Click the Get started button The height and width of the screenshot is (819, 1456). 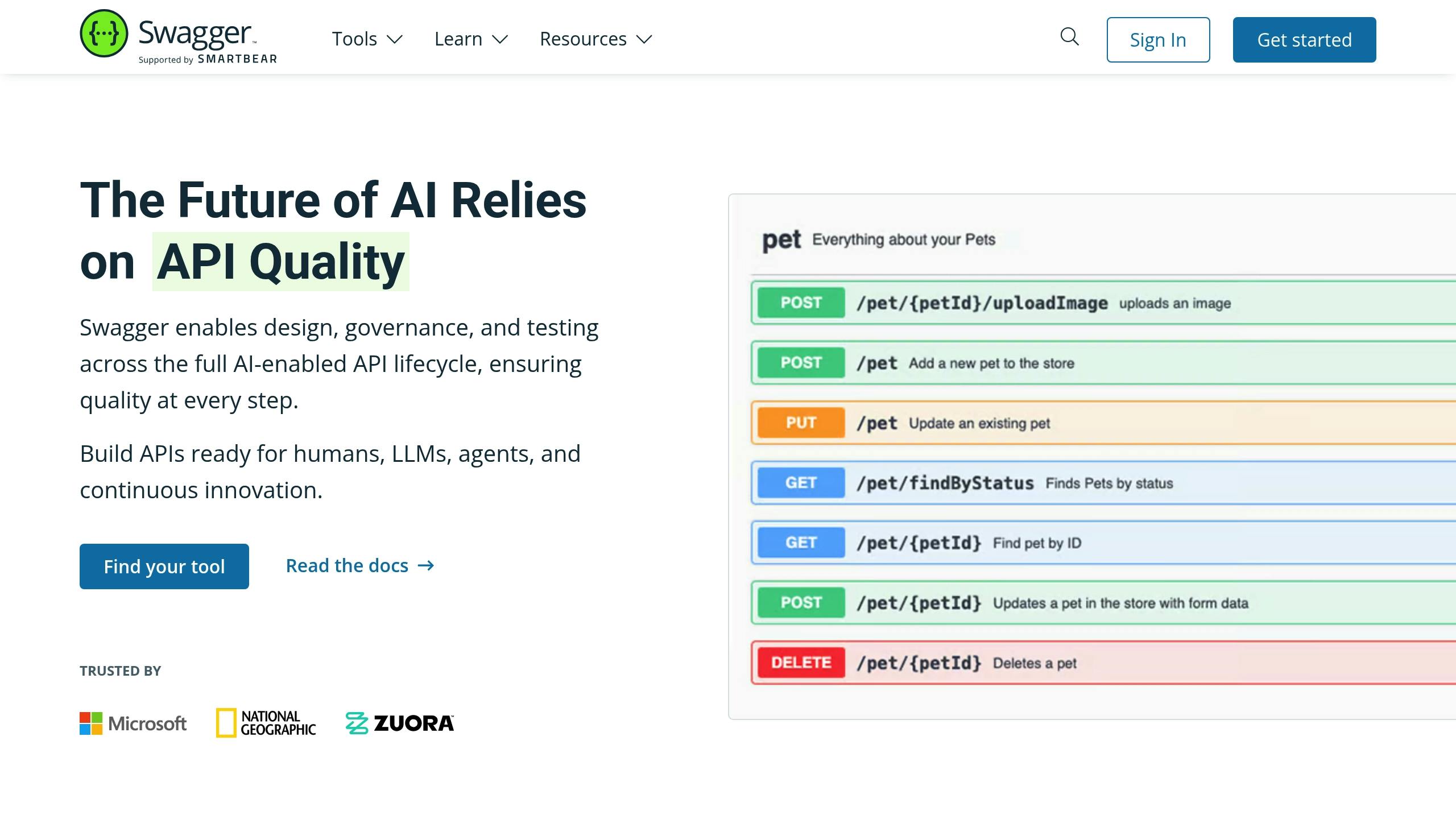point(1304,40)
